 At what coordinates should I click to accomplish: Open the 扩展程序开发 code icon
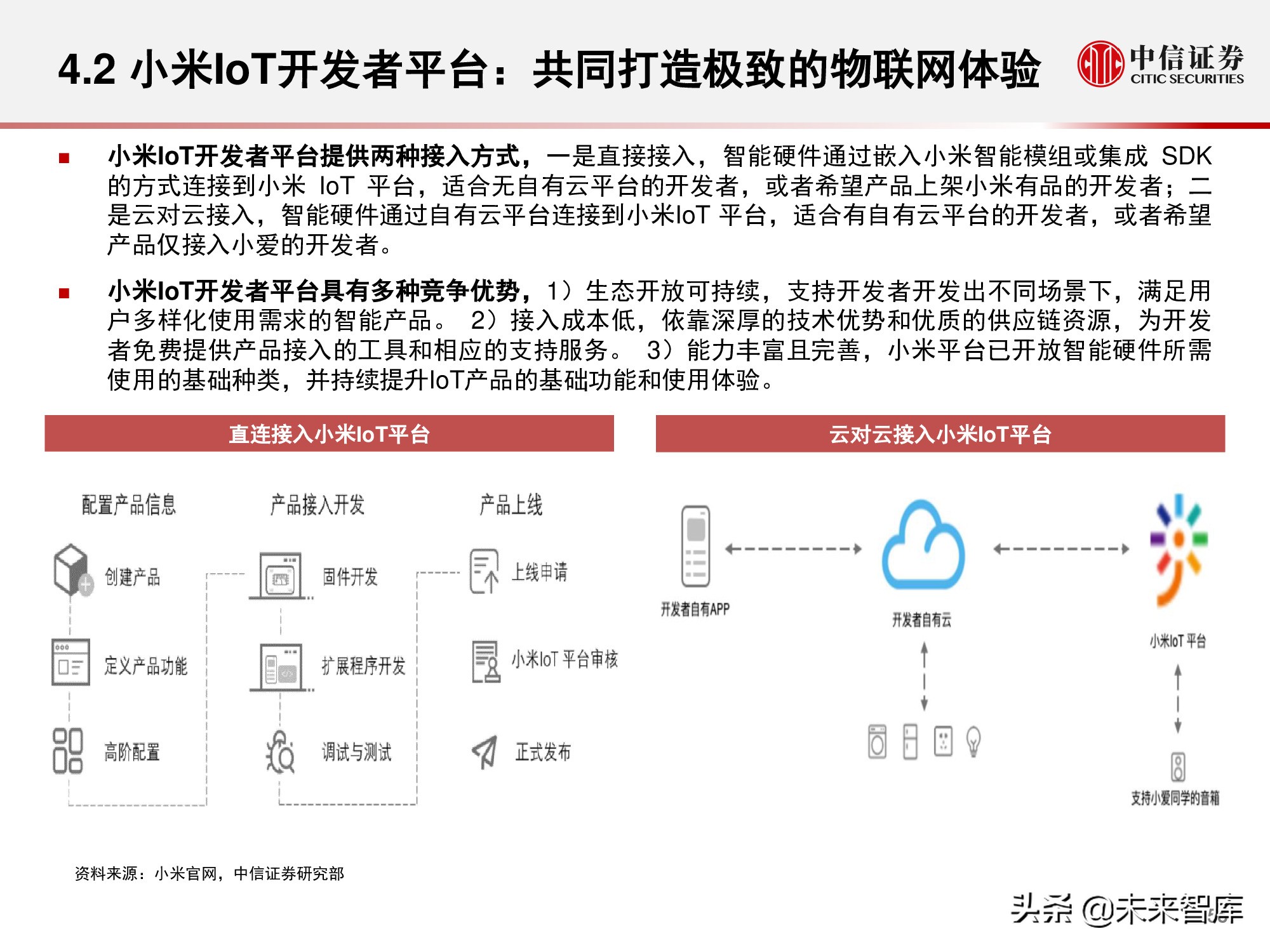pyautogui.click(x=281, y=667)
